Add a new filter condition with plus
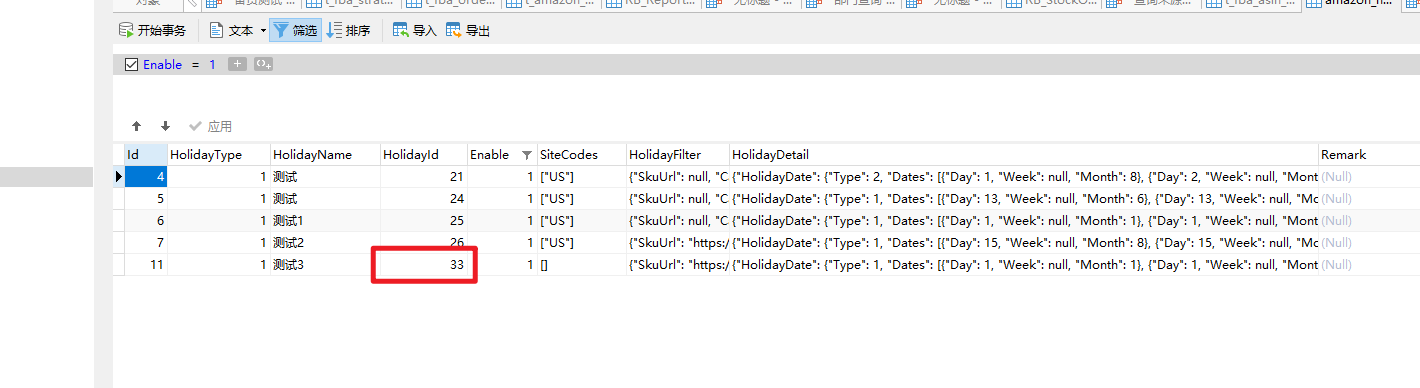The width and height of the screenshot is (1420, 388). click(237, 64)
